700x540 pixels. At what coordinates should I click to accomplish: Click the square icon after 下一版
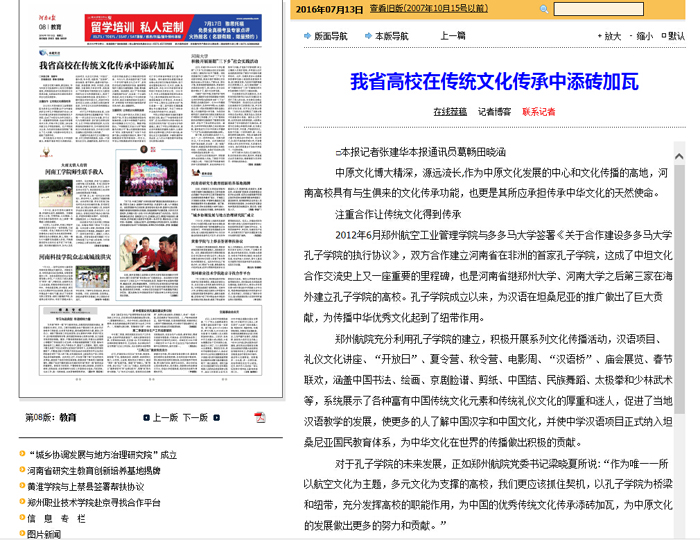217,418
